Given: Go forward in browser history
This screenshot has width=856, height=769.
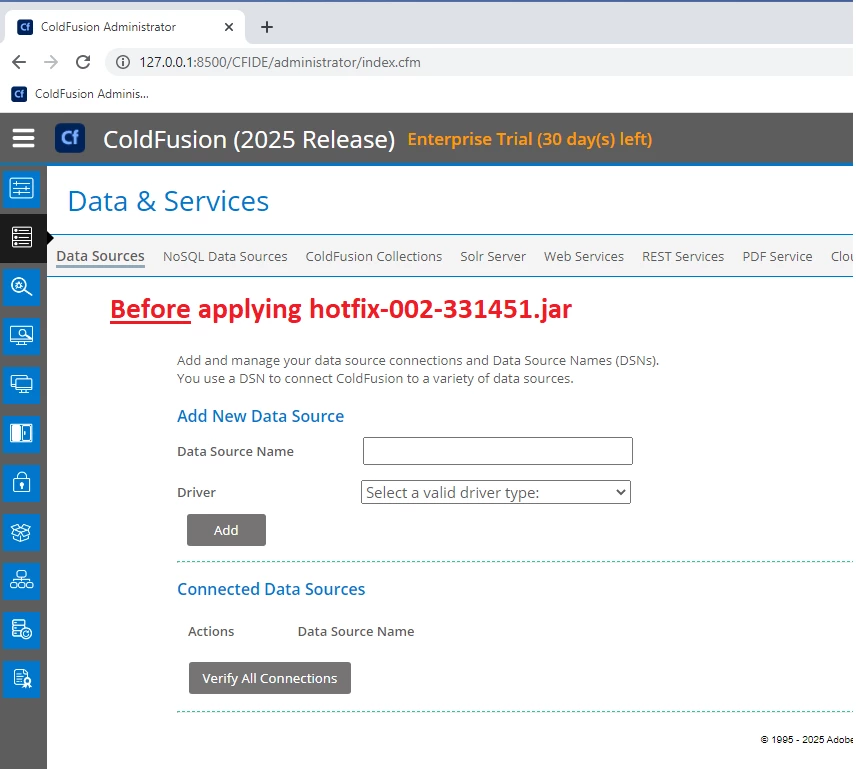Looking at the screenshot, I should pos(51,62).
